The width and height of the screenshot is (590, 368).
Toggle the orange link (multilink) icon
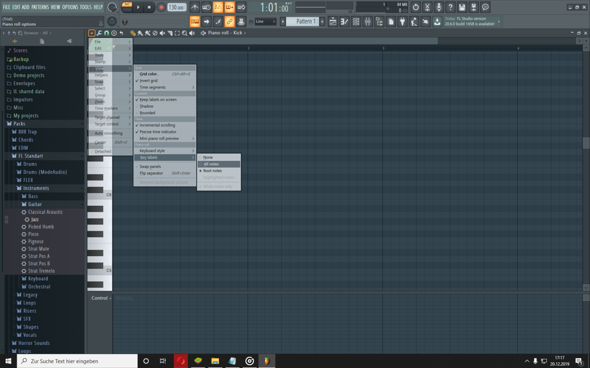coord(230,21)
